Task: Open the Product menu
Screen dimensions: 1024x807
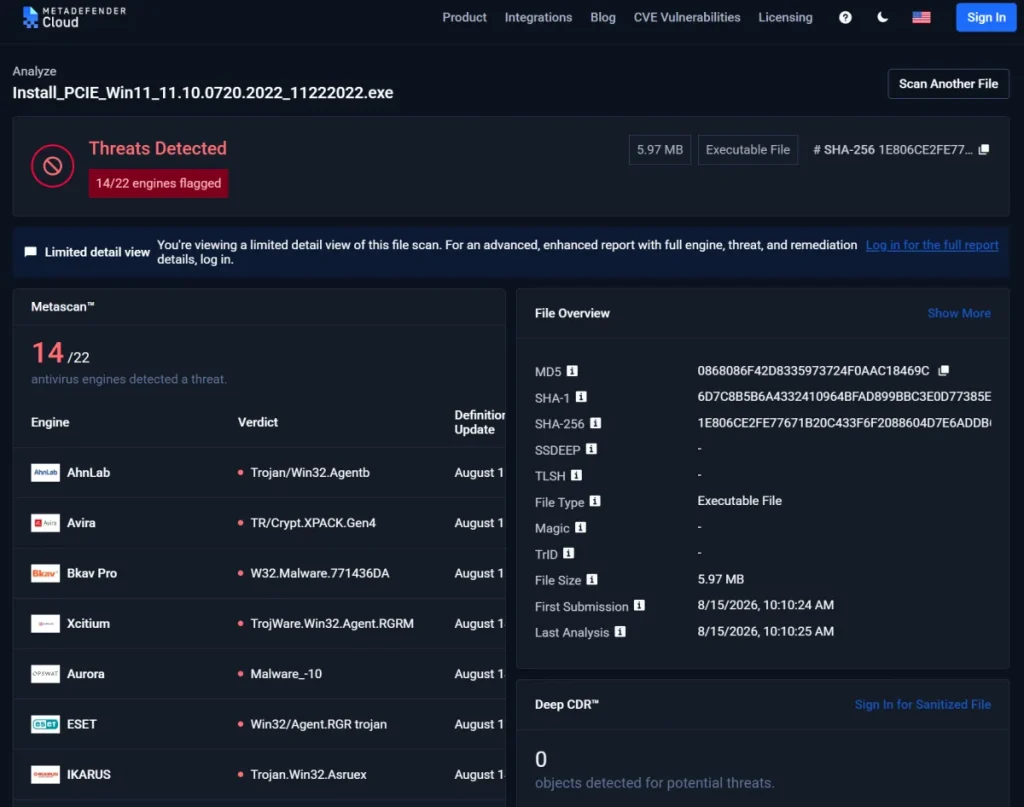Action: point(464,18)
